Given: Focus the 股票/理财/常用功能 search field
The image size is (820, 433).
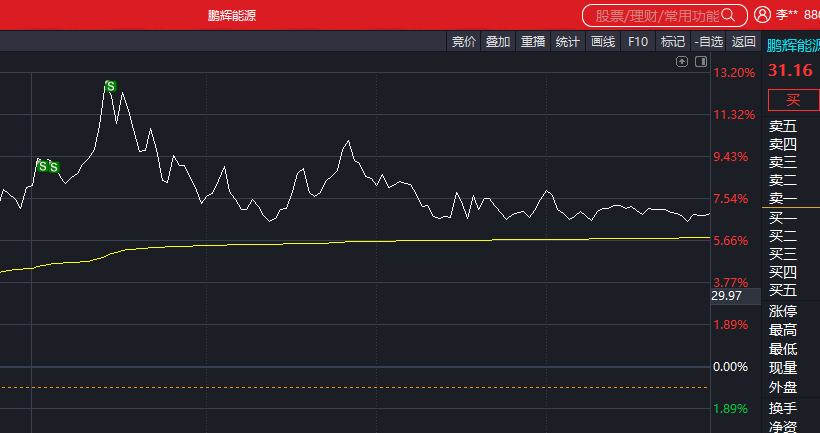Looking at the screenshot, I should [x=665, y=16].
